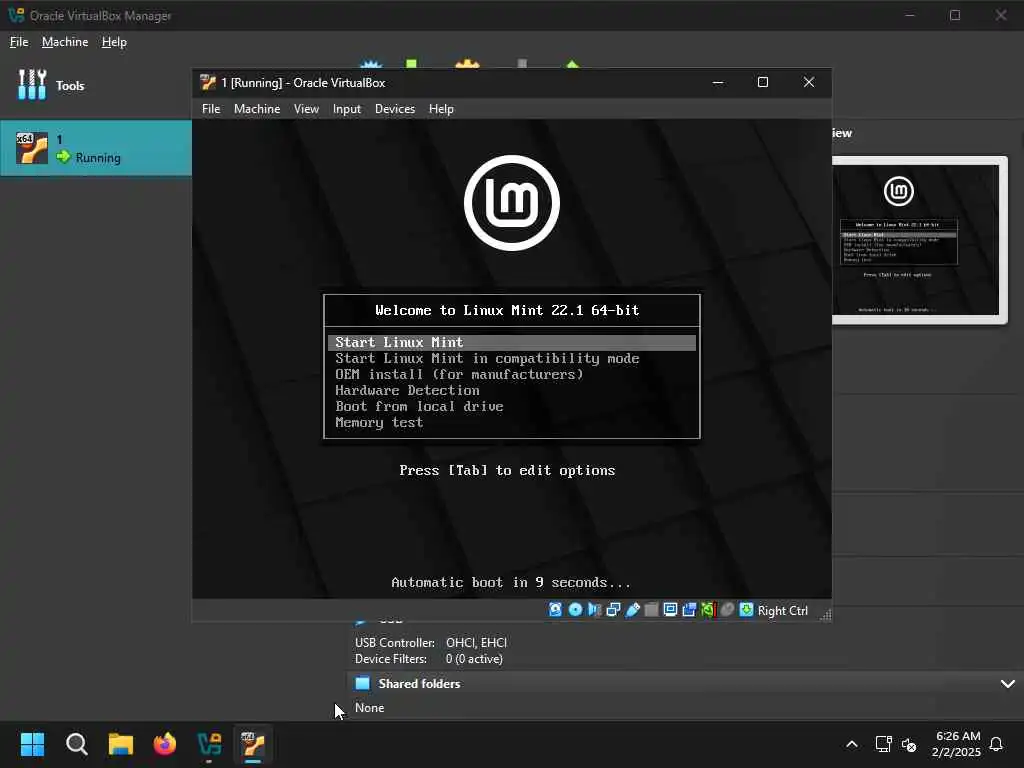Select Memory test boot entry

coord(379,423)
